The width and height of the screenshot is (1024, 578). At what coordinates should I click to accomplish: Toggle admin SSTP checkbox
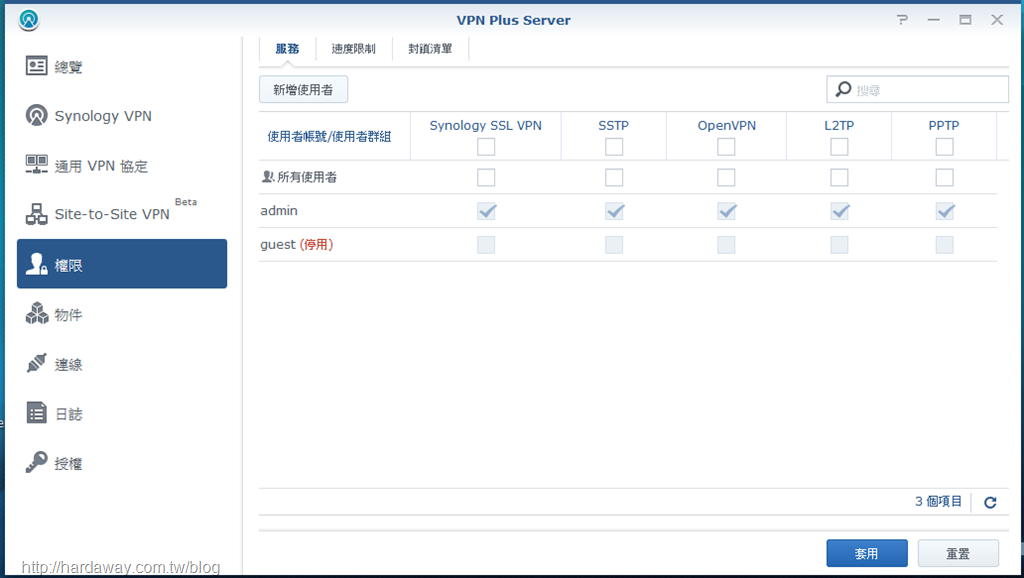[x=614, y=211]
